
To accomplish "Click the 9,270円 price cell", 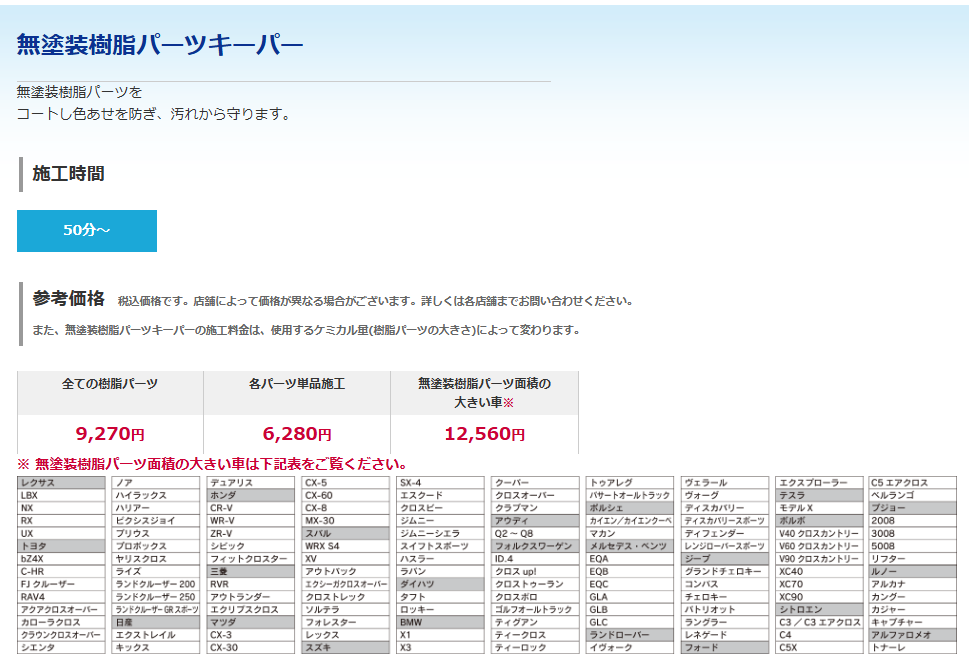I will (110, 434).
